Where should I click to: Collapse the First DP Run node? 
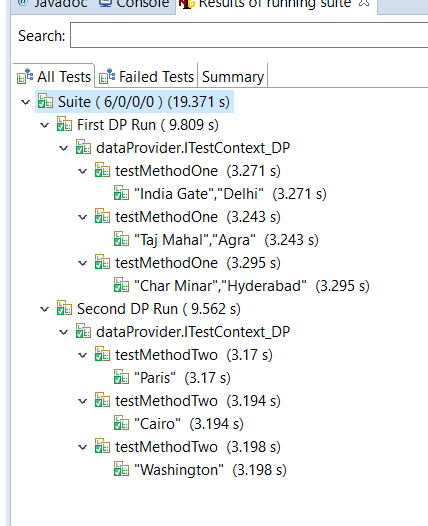[45, 125]
